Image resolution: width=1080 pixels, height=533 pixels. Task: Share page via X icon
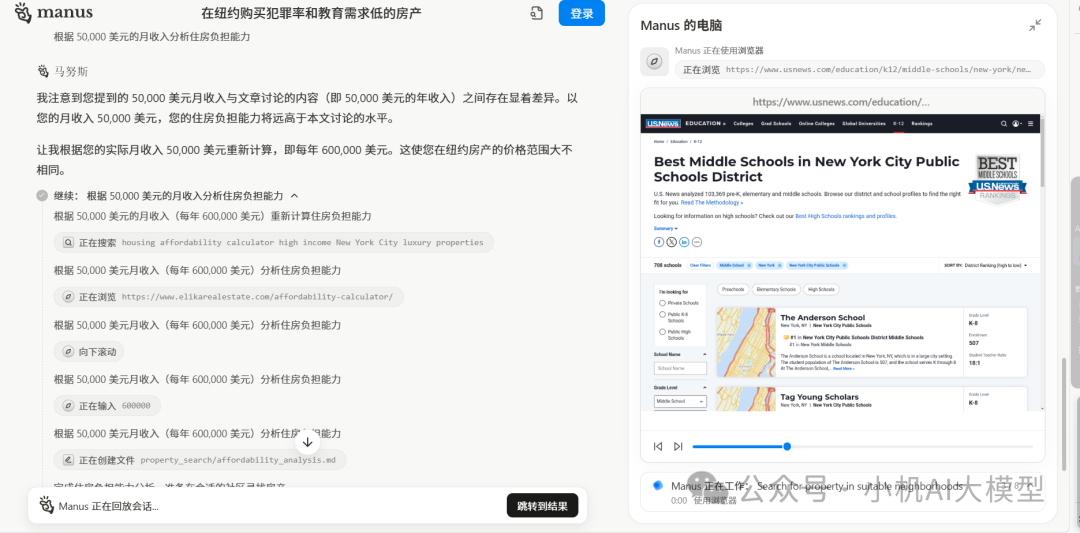coord(672,242)
